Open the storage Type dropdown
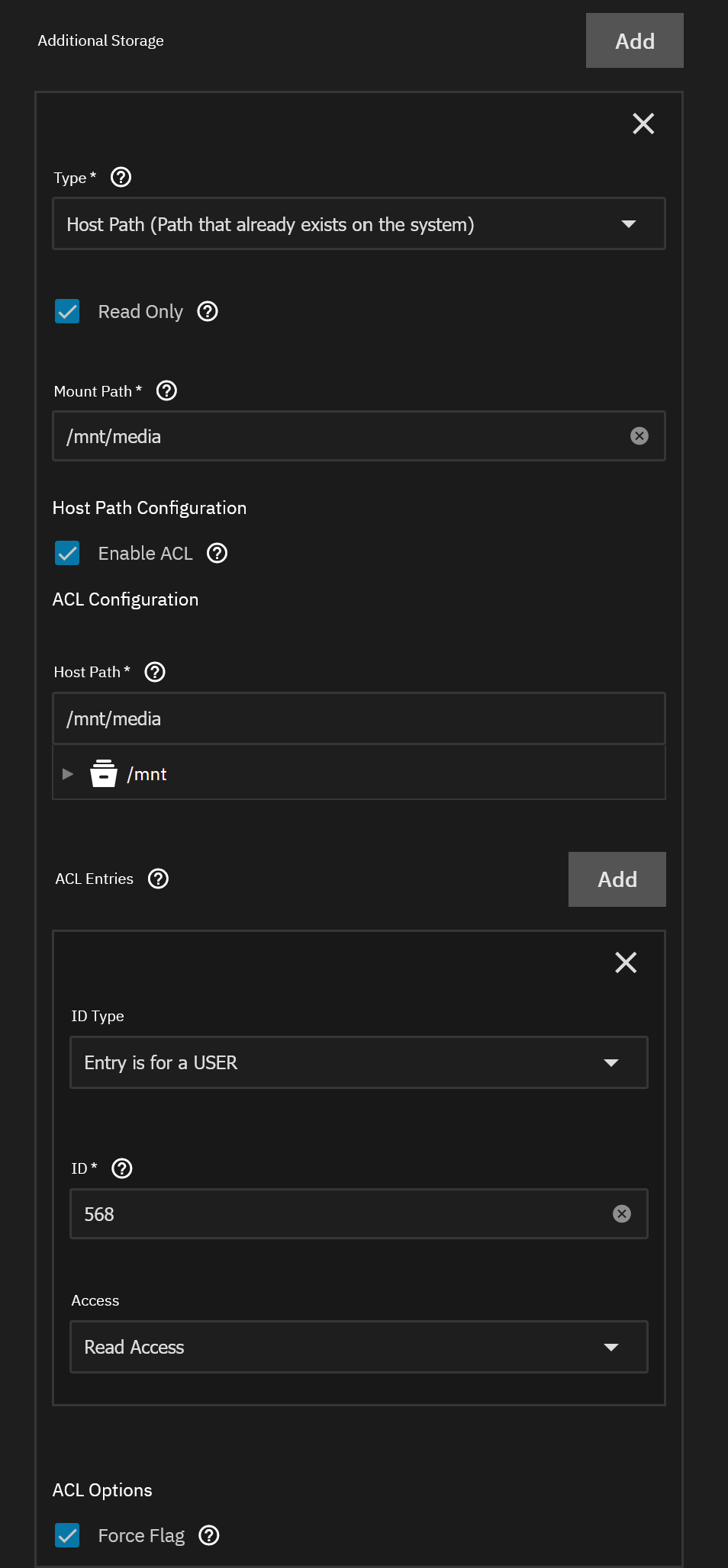 pyautogui.click(x=359, y=224)
